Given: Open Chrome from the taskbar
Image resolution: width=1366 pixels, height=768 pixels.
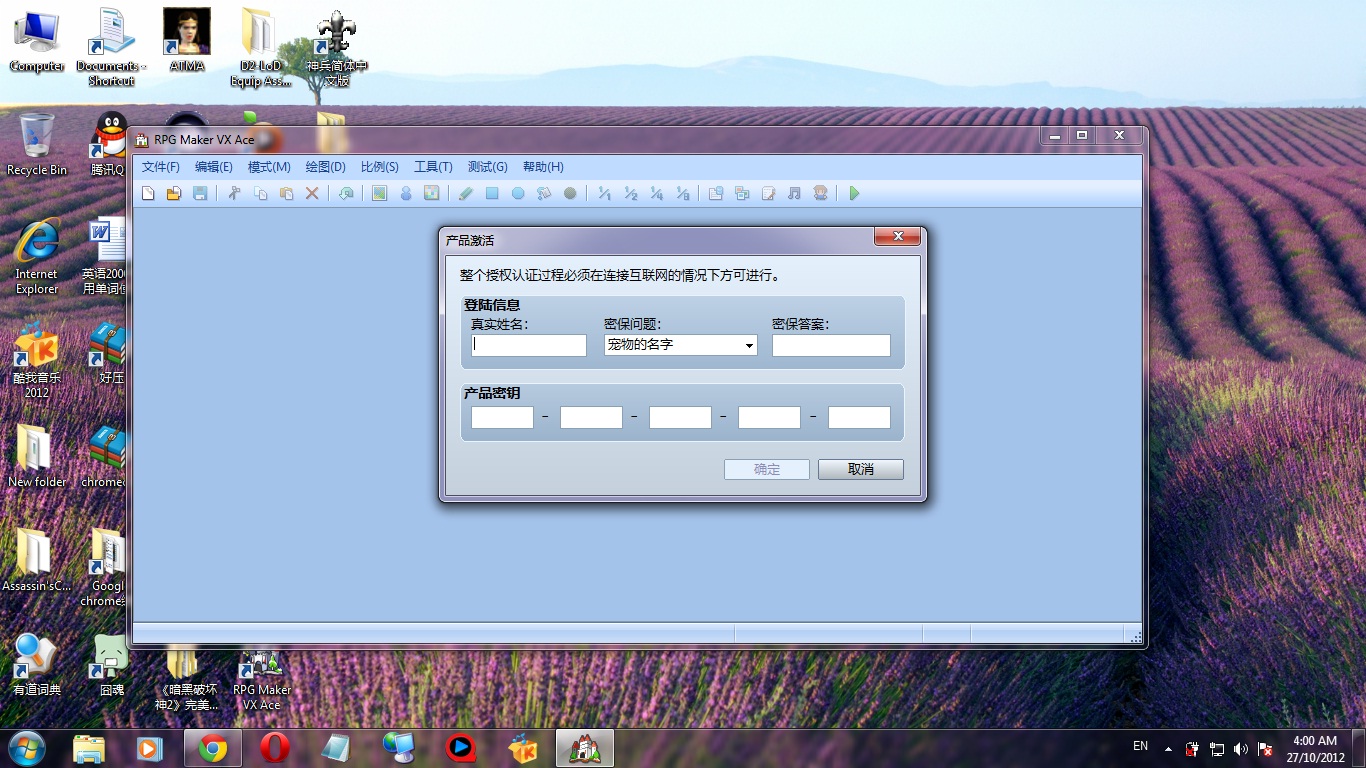Looking at the screenshot, I should pos(212,748).
